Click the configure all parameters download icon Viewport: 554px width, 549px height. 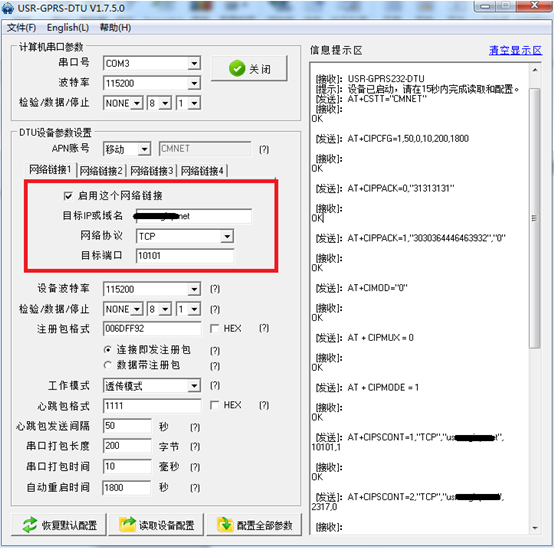[x=225, y=525]
